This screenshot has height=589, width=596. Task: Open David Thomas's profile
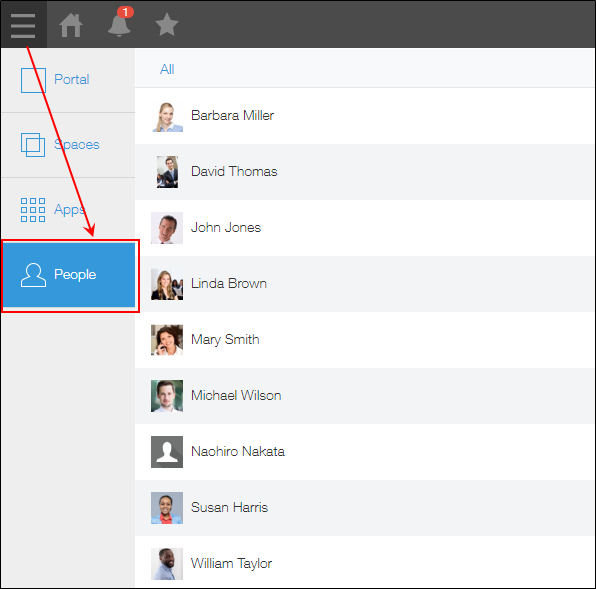tap(365, 172)
